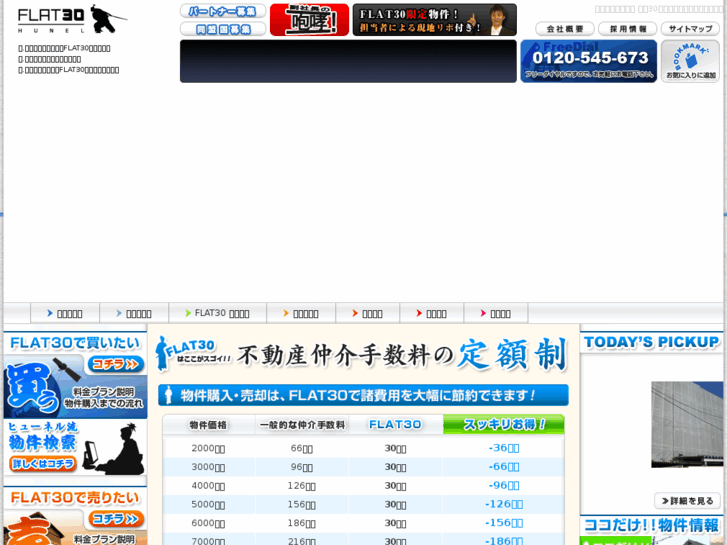Screen dimensions: 727x545
Task: Click the -36 savings value
Action: pos(504,448)
